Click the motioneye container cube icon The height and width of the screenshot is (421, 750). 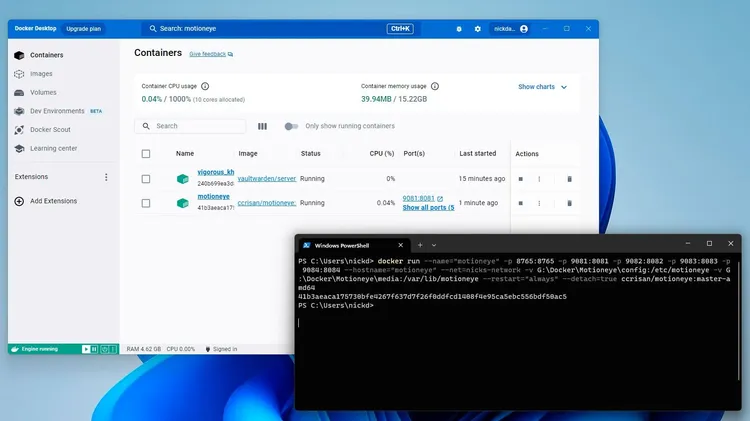pos(182,203)
